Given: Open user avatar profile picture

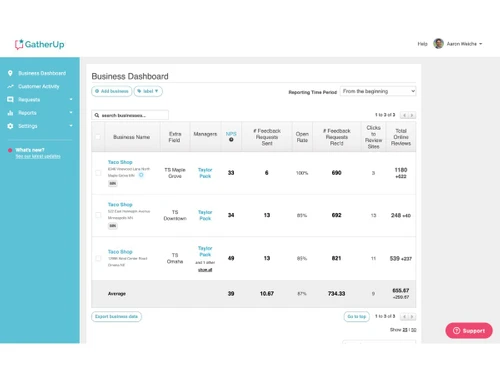Looking at the screenshot, I should (438, 44).
